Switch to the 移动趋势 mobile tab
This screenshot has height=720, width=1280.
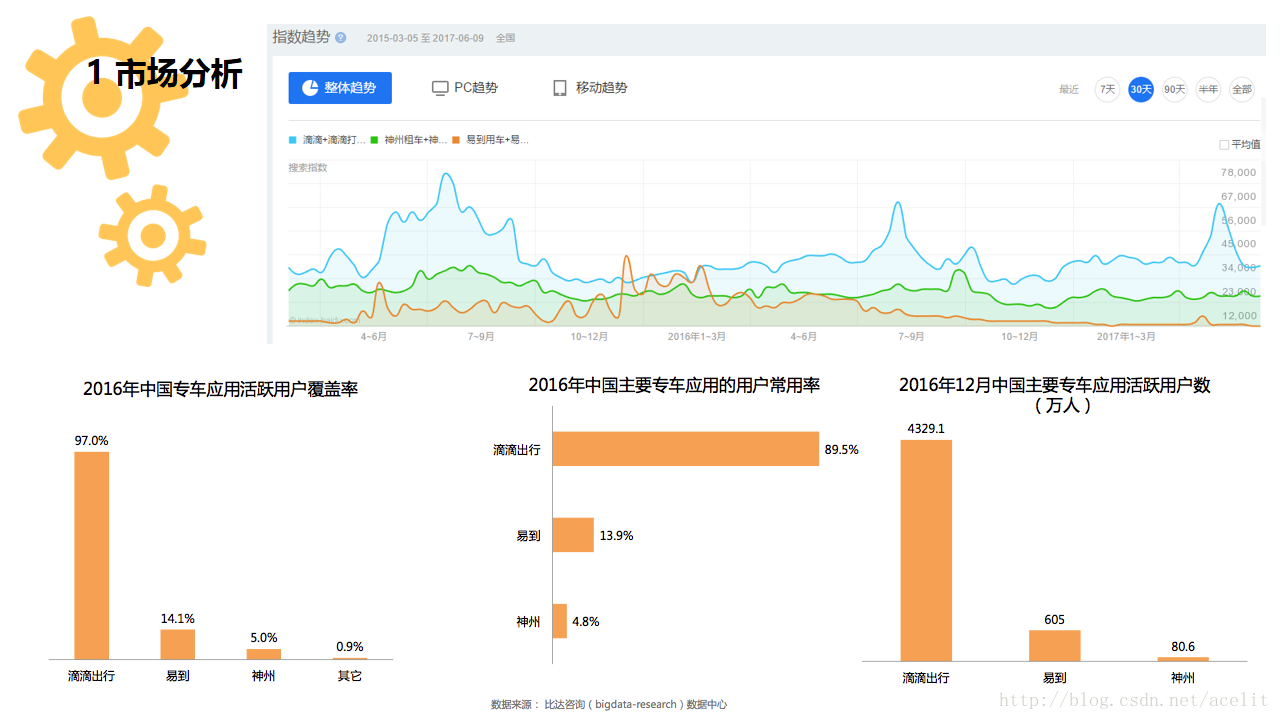[590, 88]
